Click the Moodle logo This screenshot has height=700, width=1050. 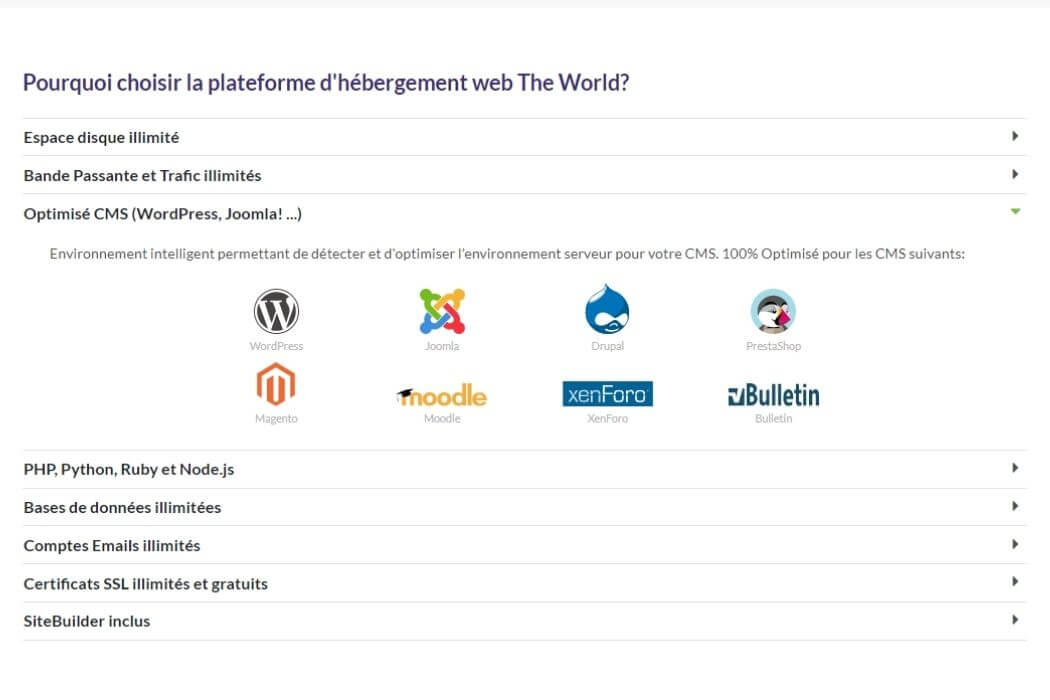pos(442,395)
